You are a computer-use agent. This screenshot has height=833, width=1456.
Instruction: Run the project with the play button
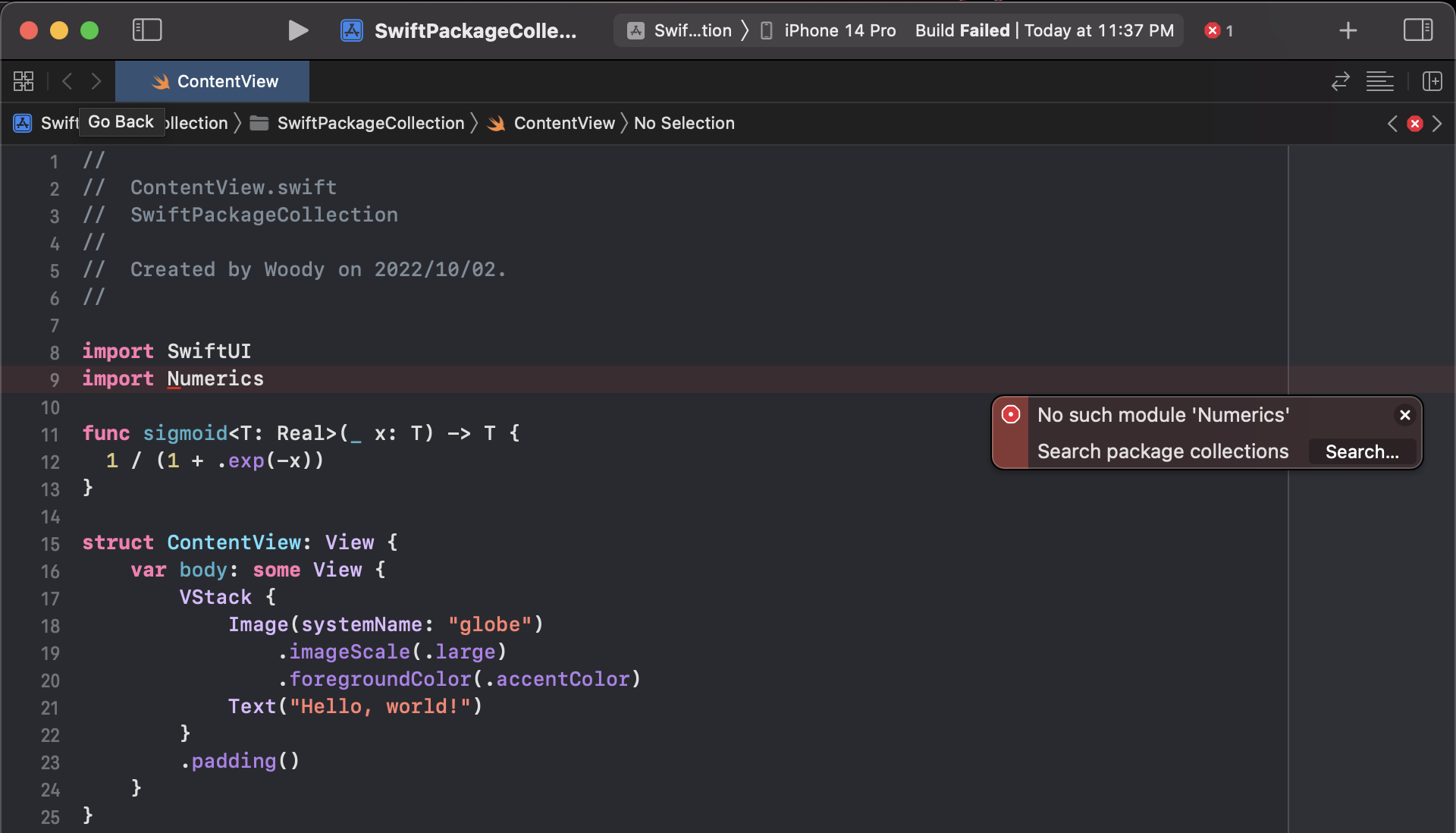(x=298, y=30)
